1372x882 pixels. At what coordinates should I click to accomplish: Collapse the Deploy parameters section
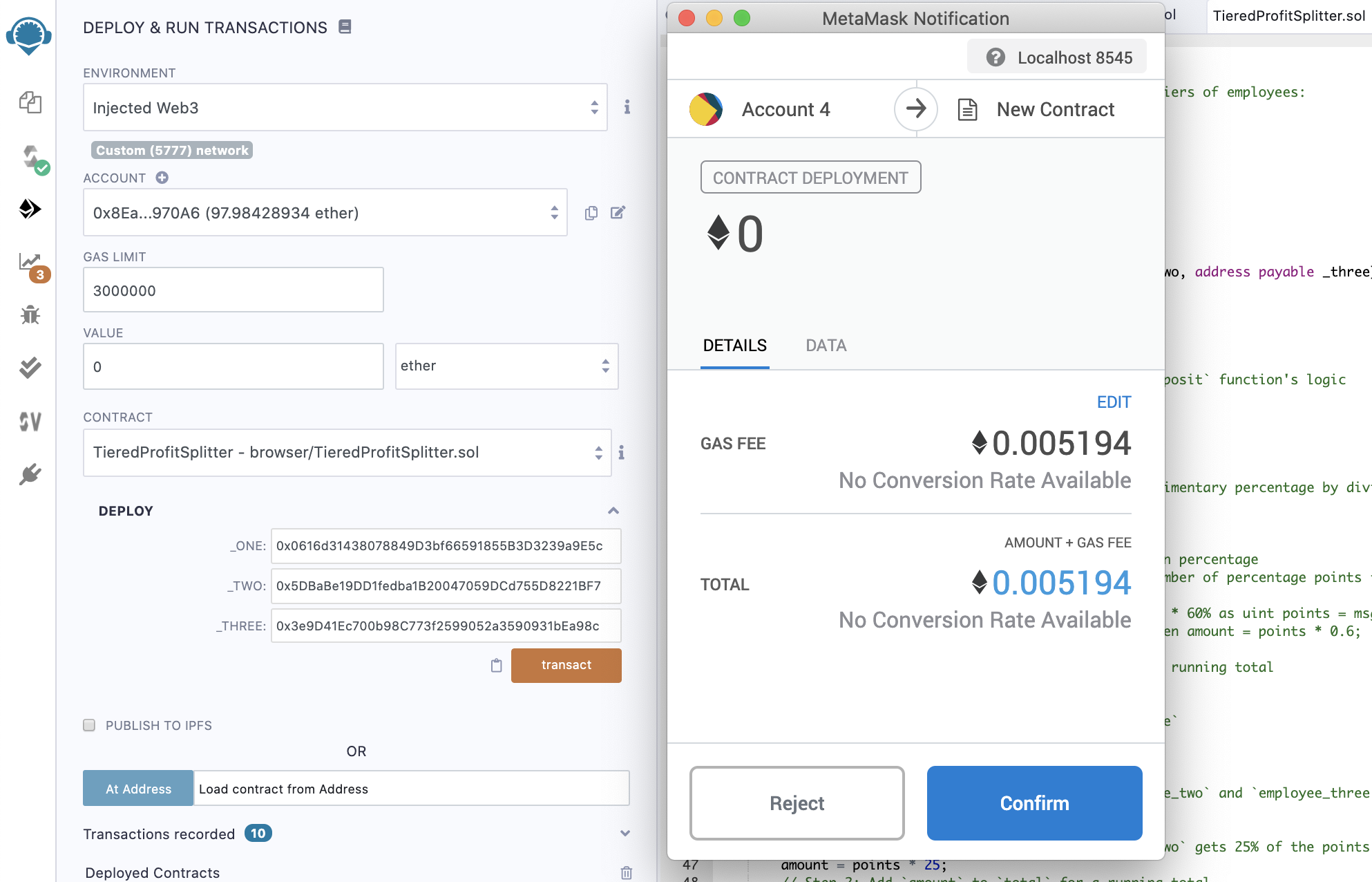pos(613,511)
